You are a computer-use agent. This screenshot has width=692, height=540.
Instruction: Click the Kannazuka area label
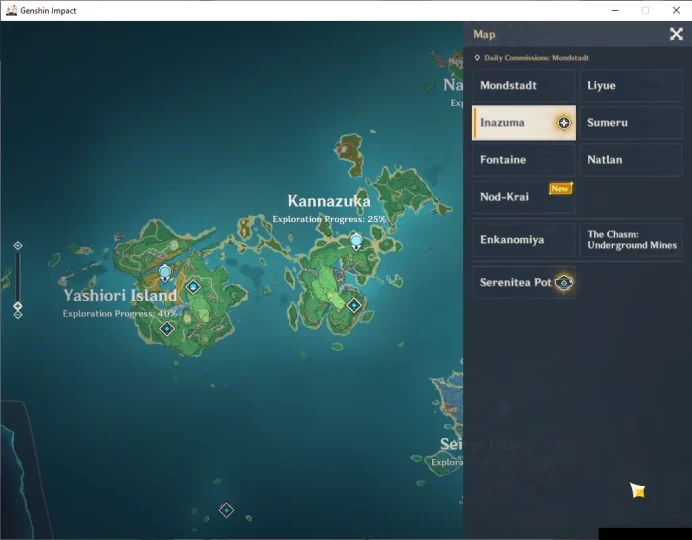click(x=329, y=201)
